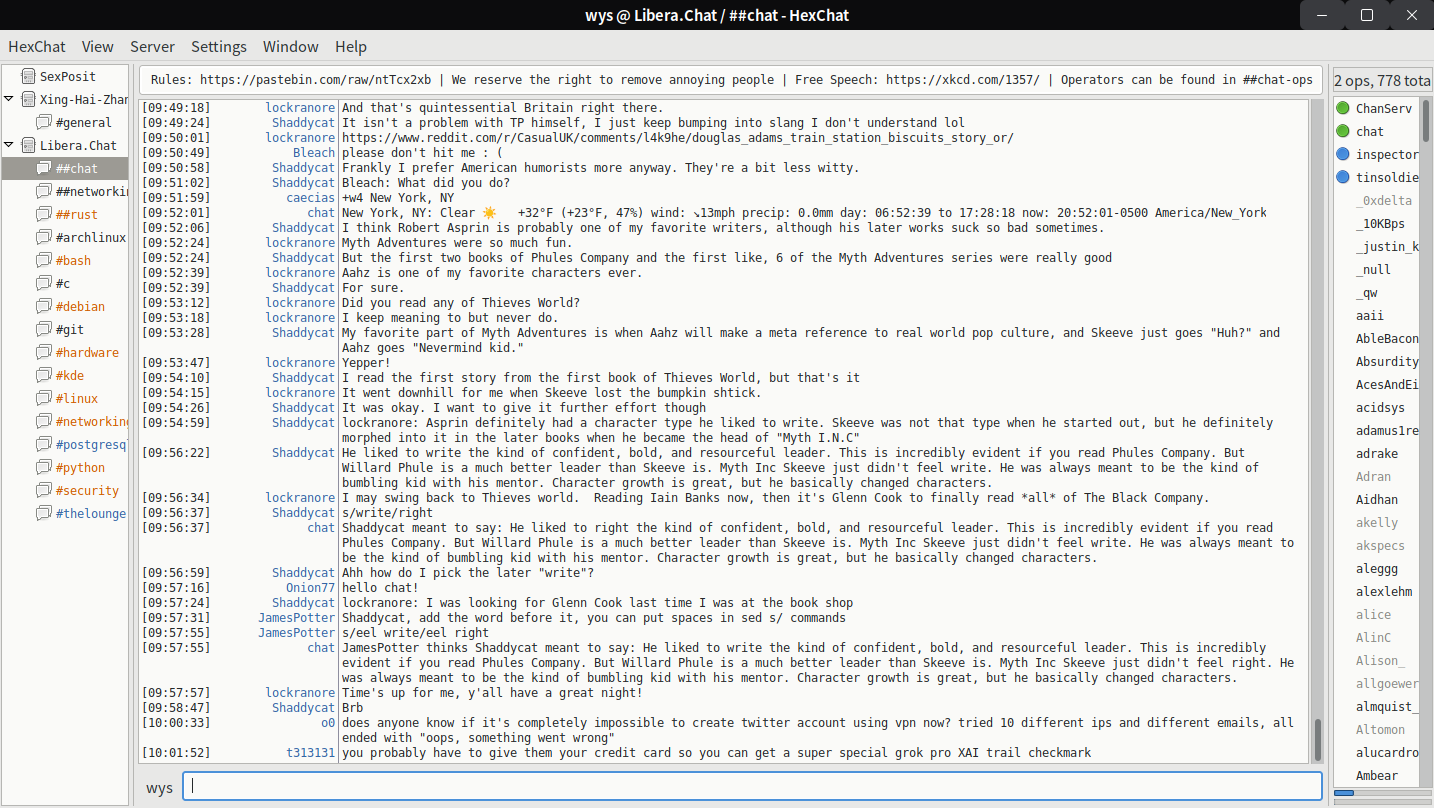Viewport: 1434px width, 808px height.
Task: Collapse the Libera.Chat server tree
Action: [9, 145]
